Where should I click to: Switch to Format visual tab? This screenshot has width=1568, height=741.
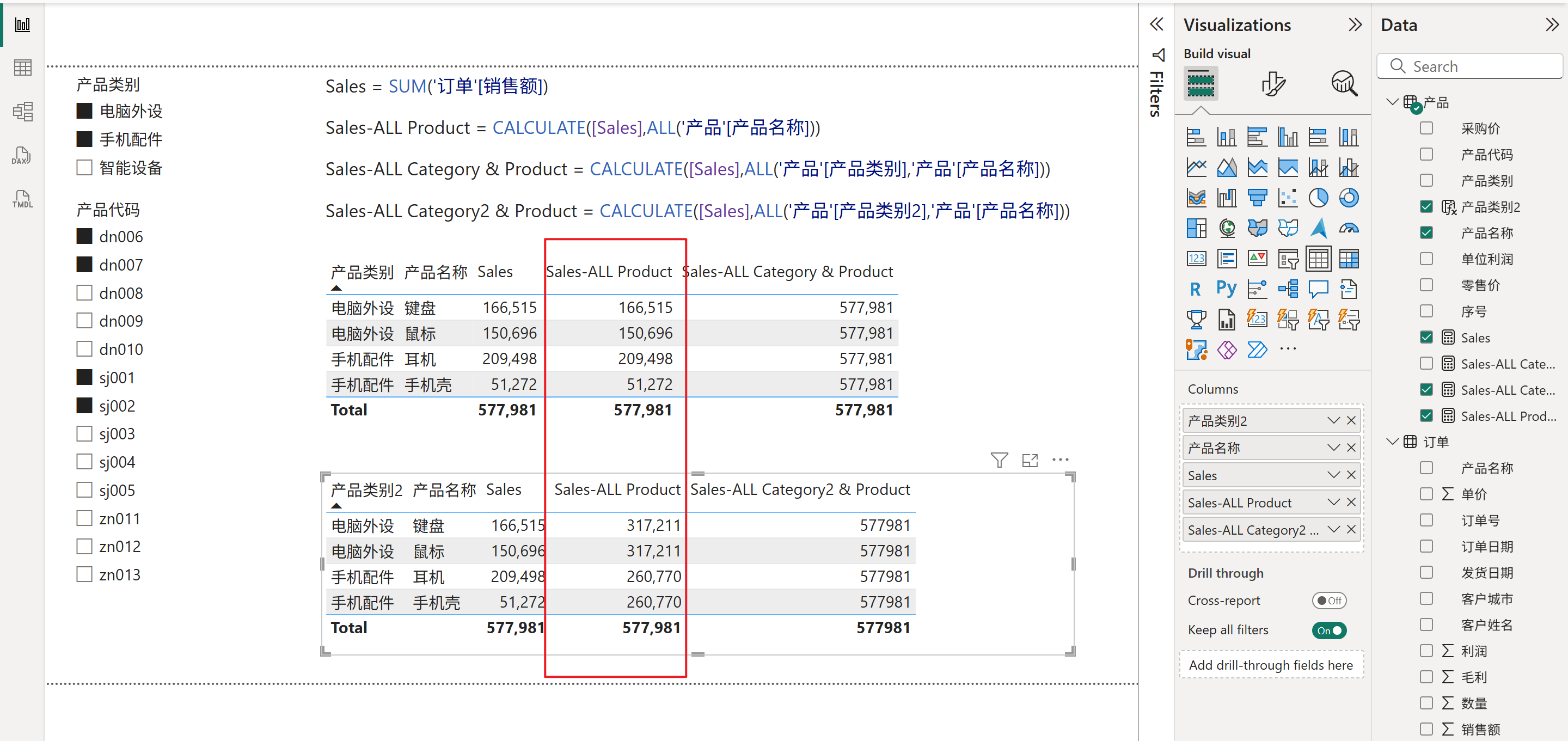[1273, 83]
